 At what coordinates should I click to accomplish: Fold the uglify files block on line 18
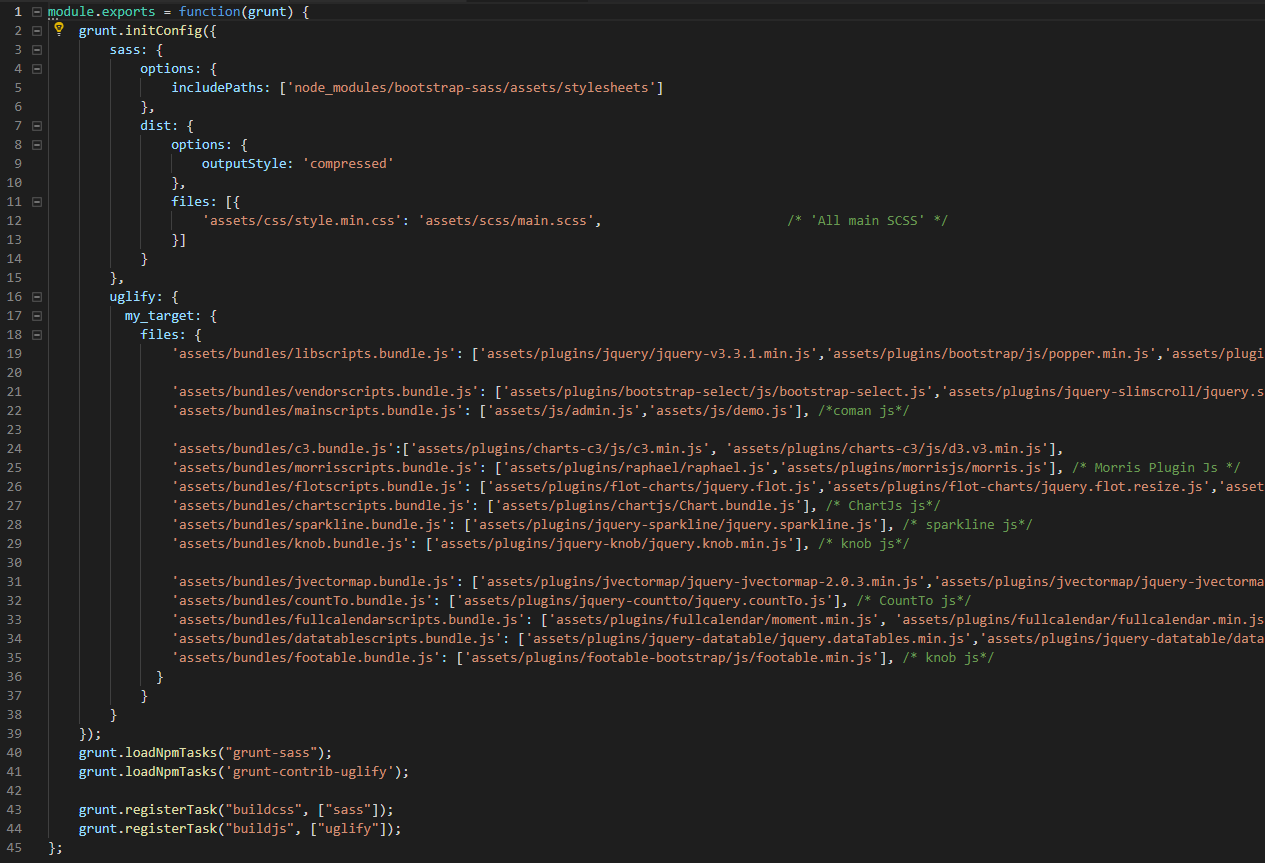pos(37,335)
